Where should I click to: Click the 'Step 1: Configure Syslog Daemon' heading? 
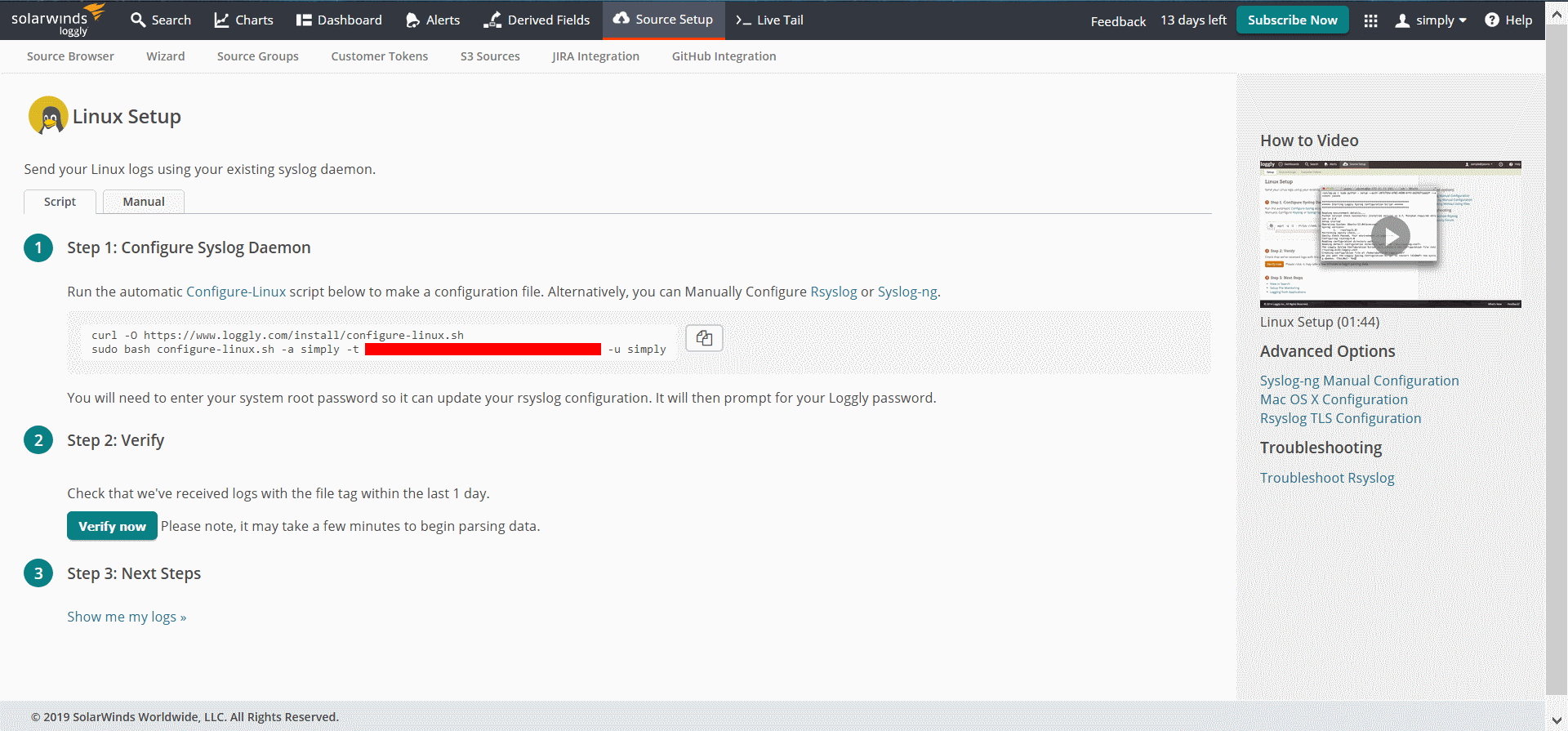click(x=189, y=247)
